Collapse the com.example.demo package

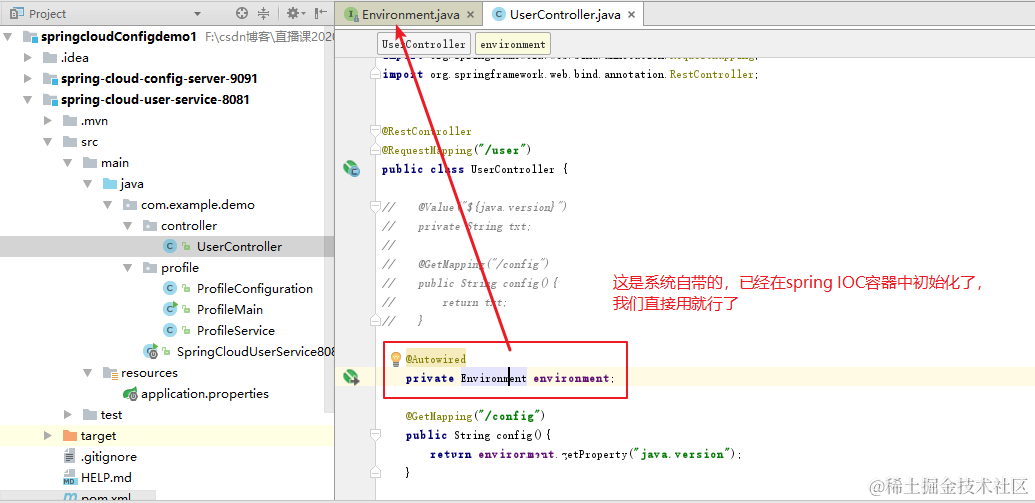(107, 205)
